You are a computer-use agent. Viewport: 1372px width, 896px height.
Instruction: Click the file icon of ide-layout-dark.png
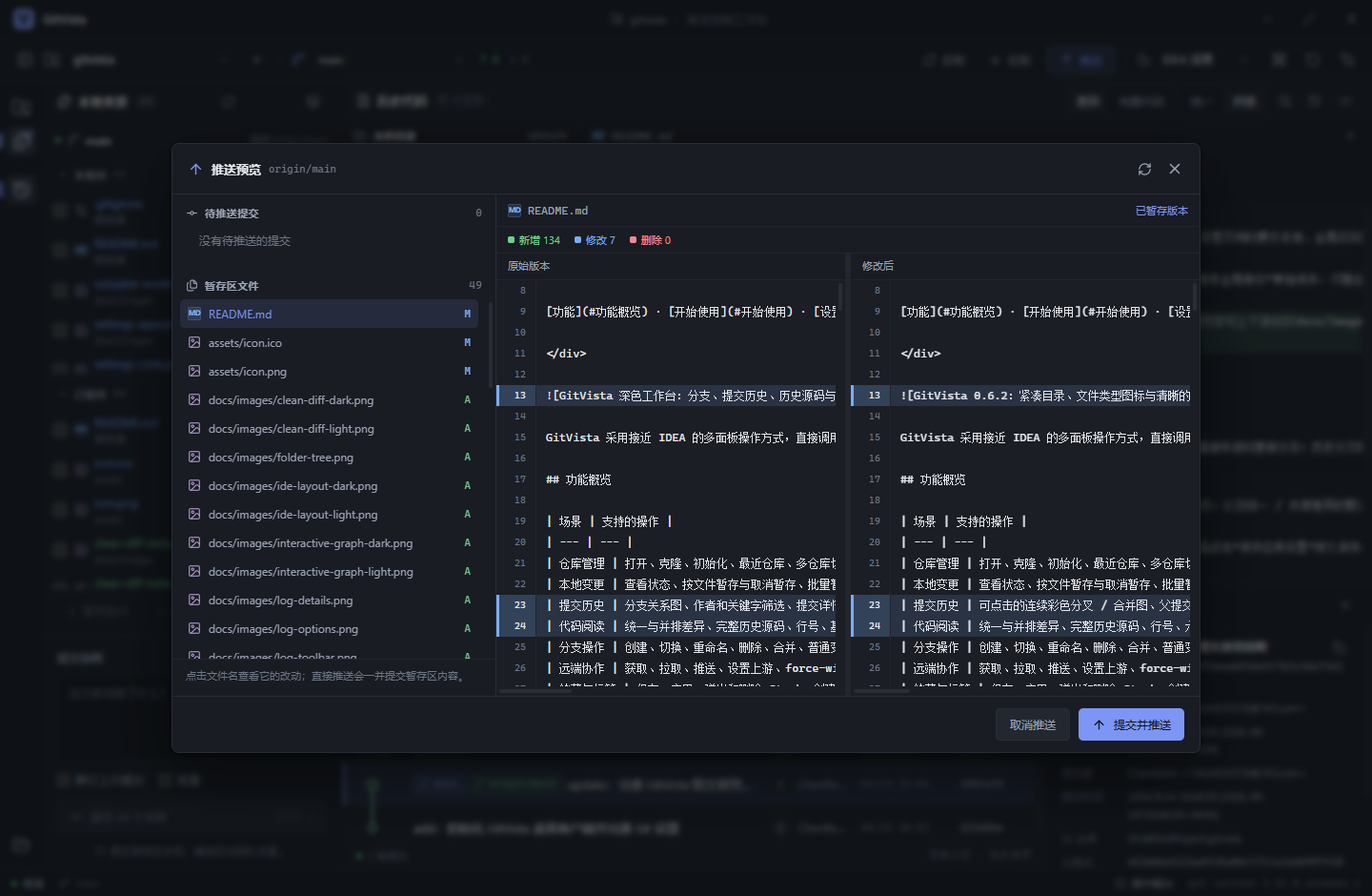[194, 485]
